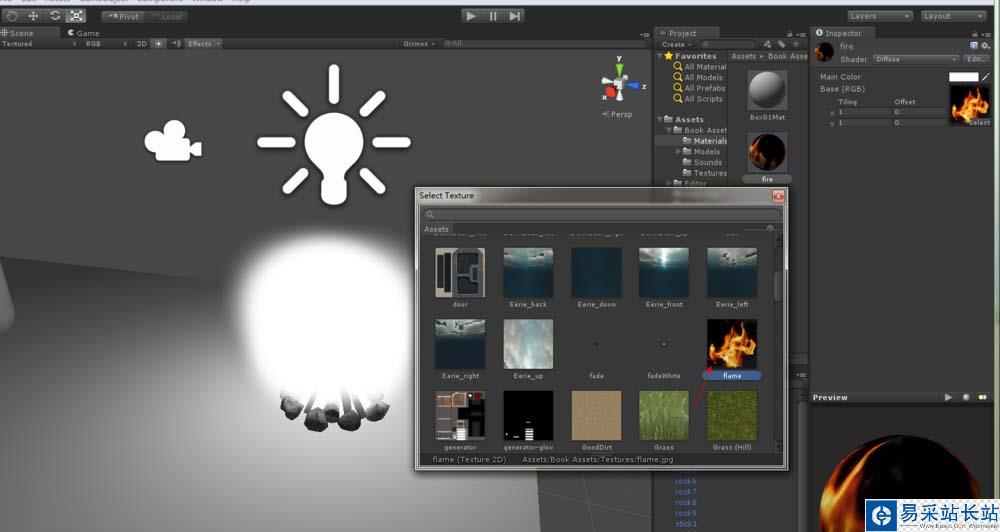
Task: Select the Move tool in toolbar
Action: point(33,16)
